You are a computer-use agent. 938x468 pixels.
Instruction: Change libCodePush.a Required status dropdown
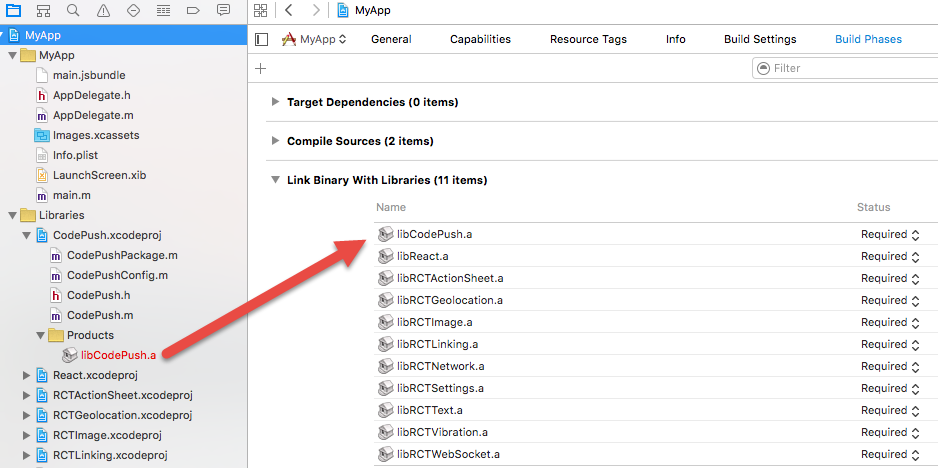[890, 235]
